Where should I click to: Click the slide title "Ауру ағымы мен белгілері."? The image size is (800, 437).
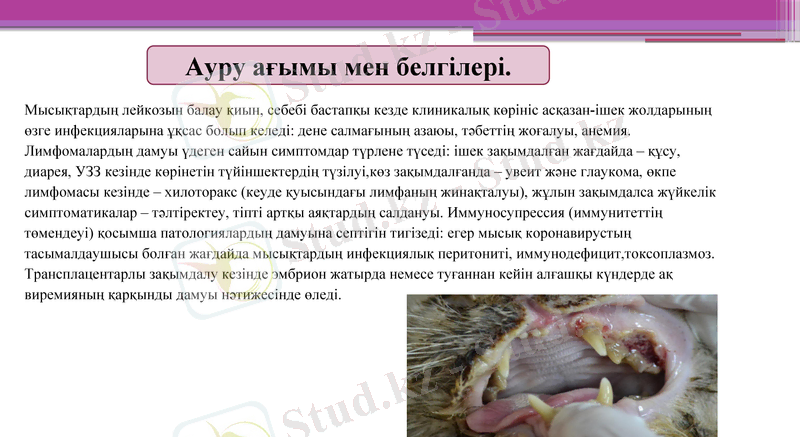[x=348, y=65]
